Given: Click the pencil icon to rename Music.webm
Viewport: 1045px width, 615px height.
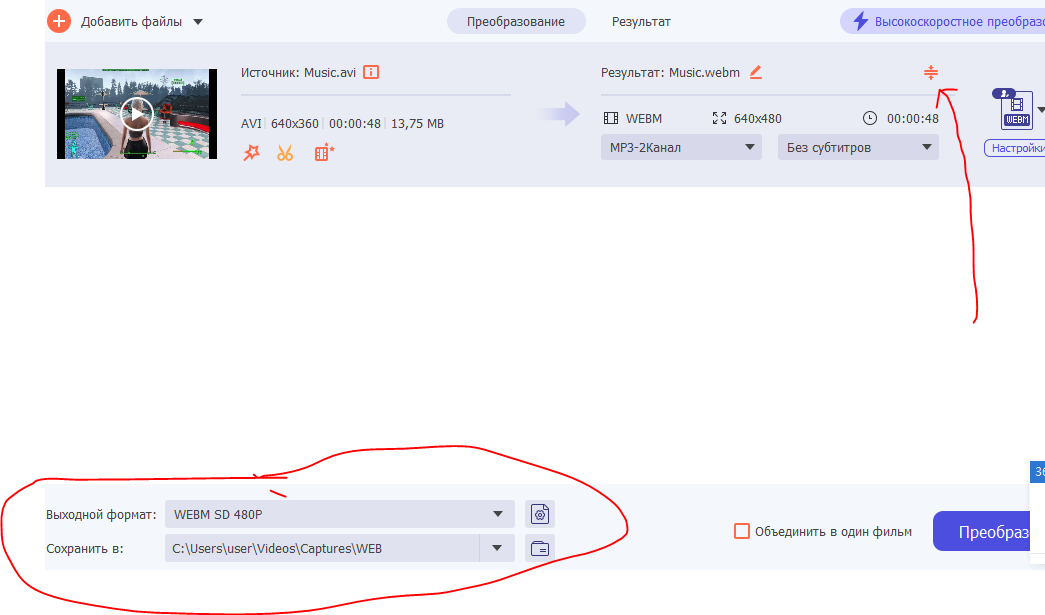Looking at the screenshot, I should 756,72.
